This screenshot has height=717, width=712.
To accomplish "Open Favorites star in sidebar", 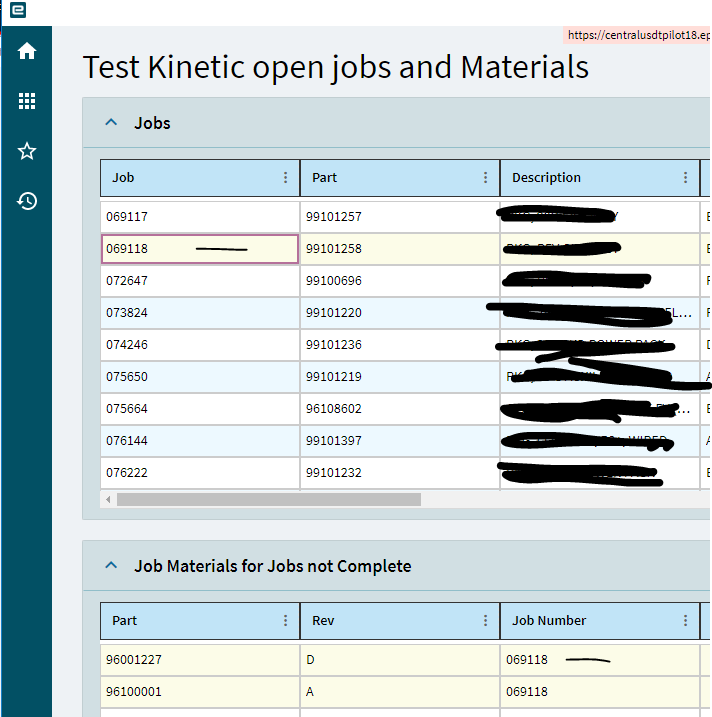I will click(27, 151).
